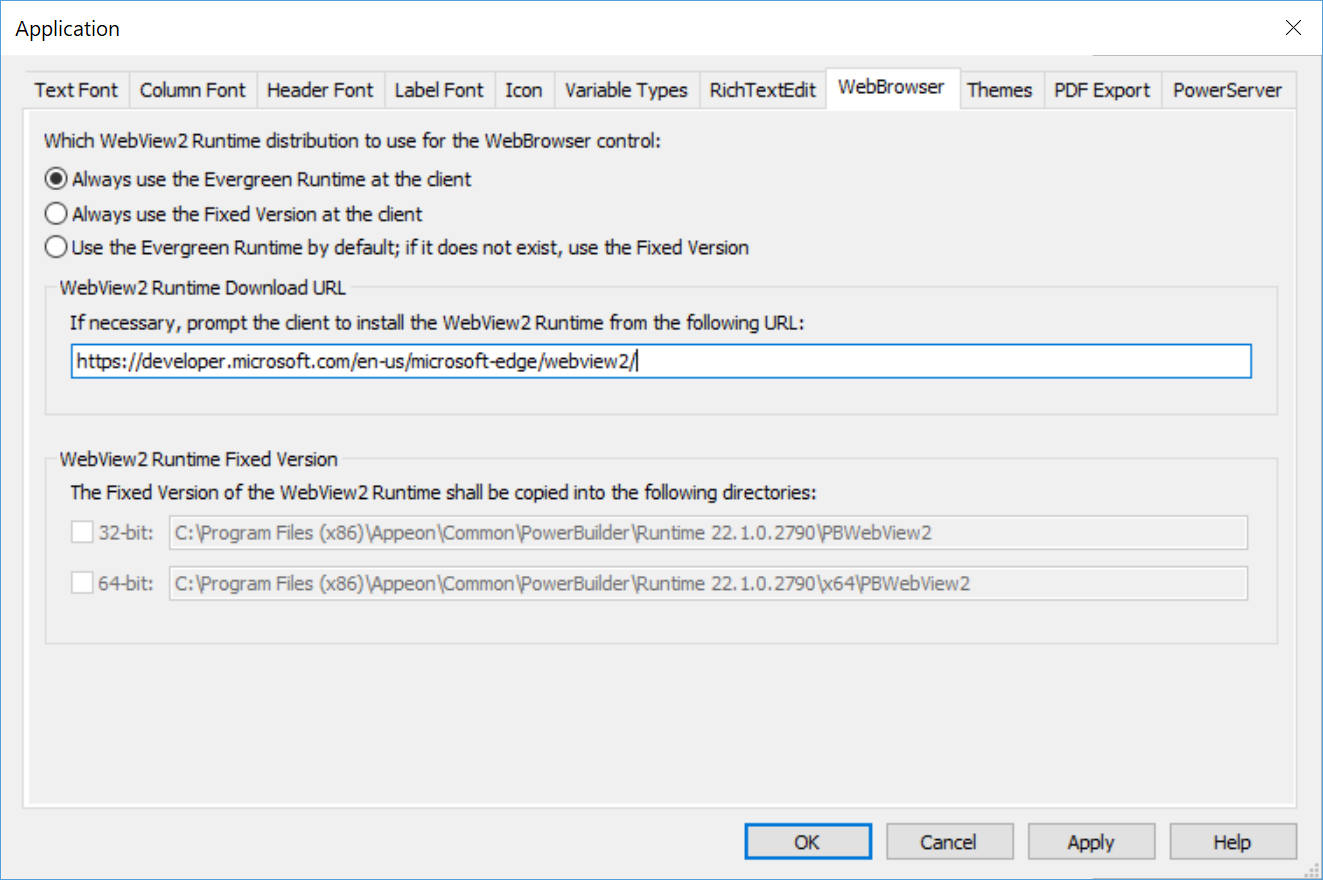Viewport: 1323px width, 880px height.
Task: Open the Icon tab
Action: [x=523, y=90]
